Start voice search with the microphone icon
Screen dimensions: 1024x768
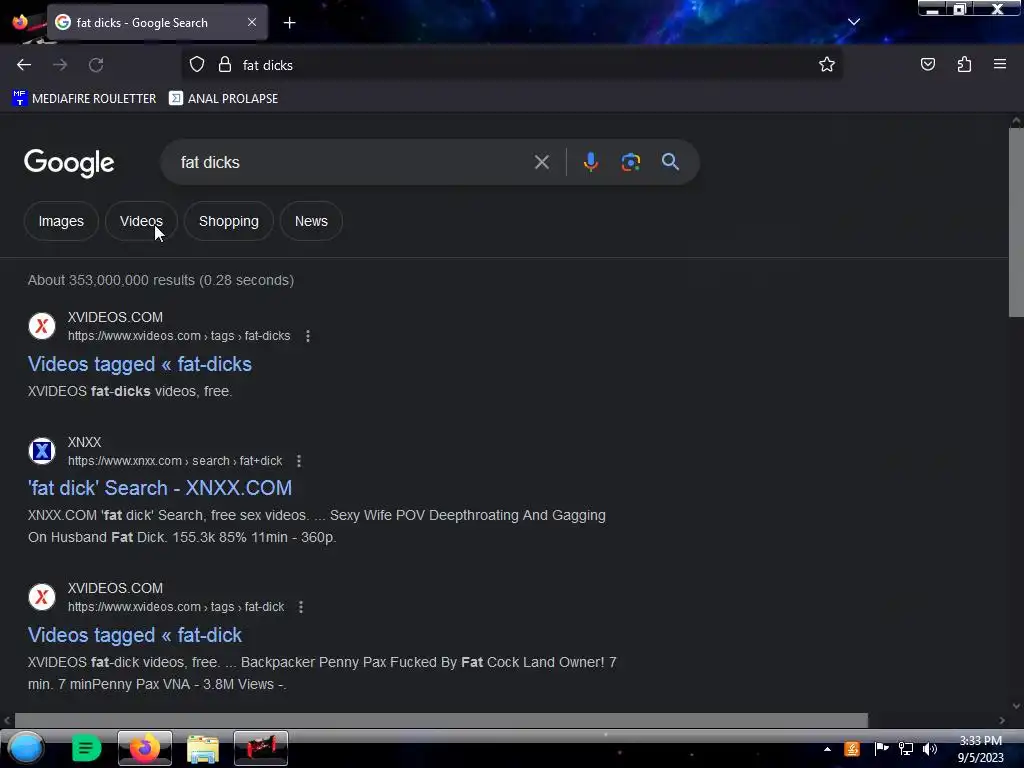pos(590,162)
